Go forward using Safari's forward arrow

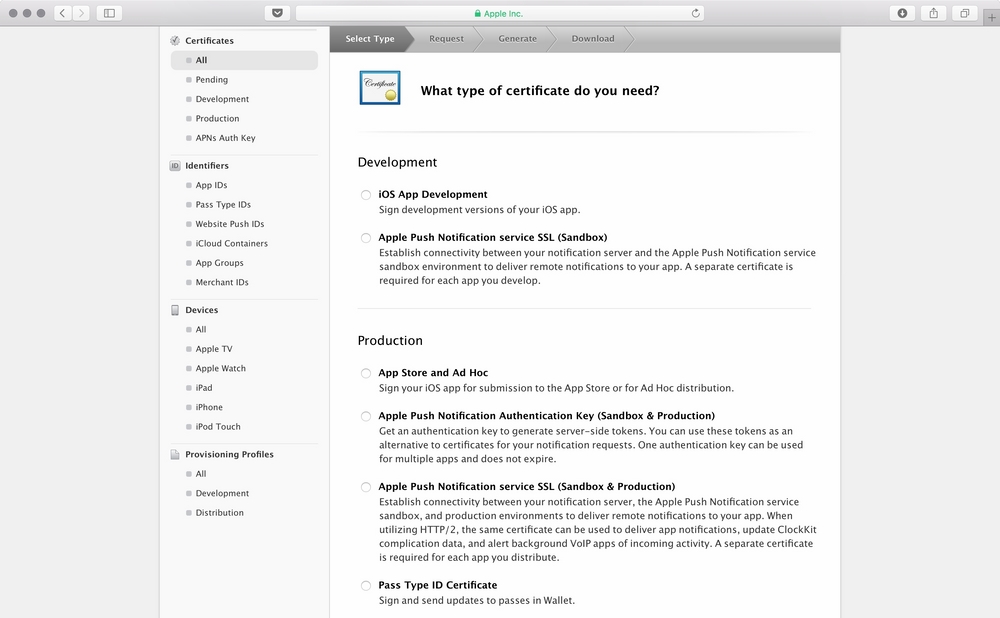[x=81, y=13]
